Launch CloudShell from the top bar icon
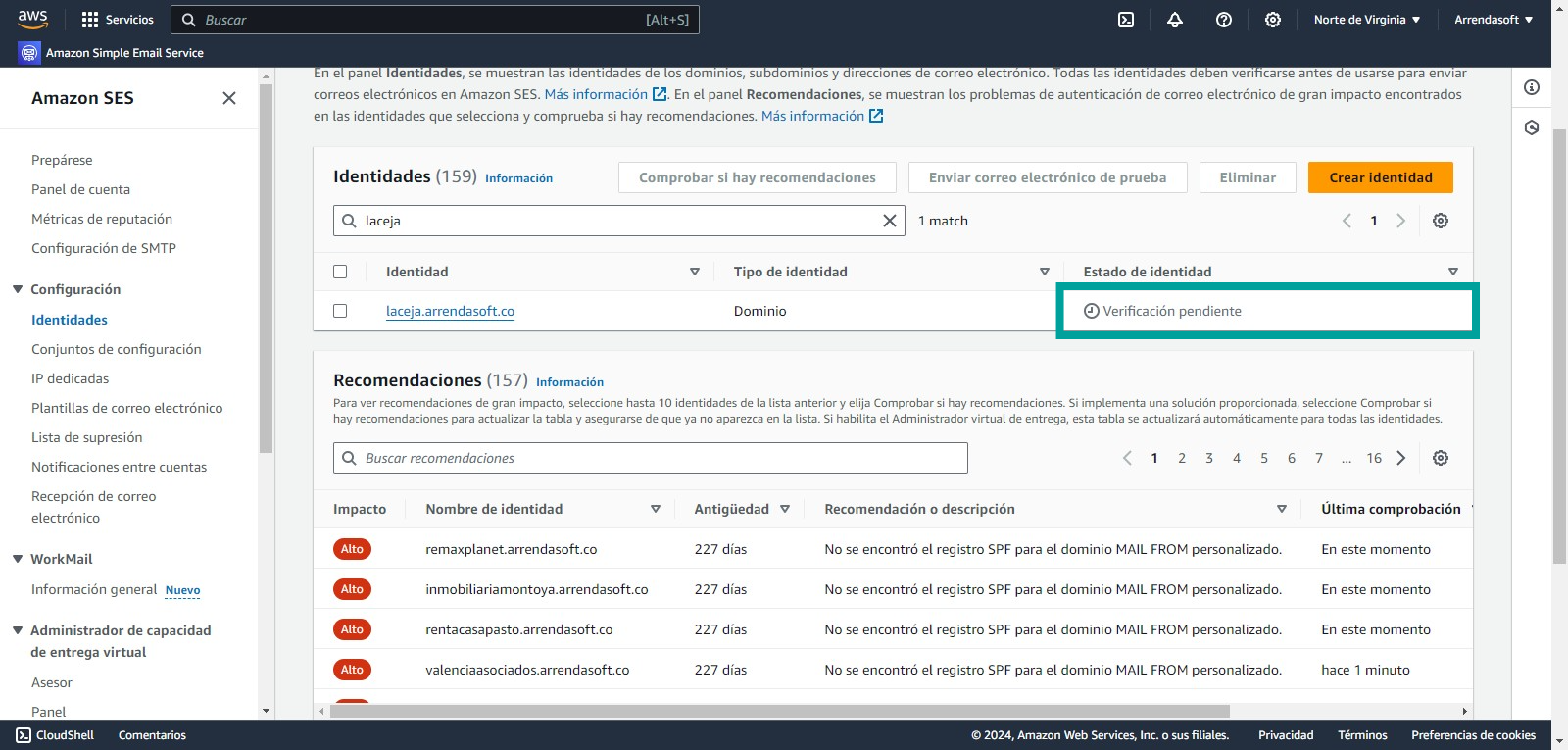The image size is (1568, 750). point(1126,20)
